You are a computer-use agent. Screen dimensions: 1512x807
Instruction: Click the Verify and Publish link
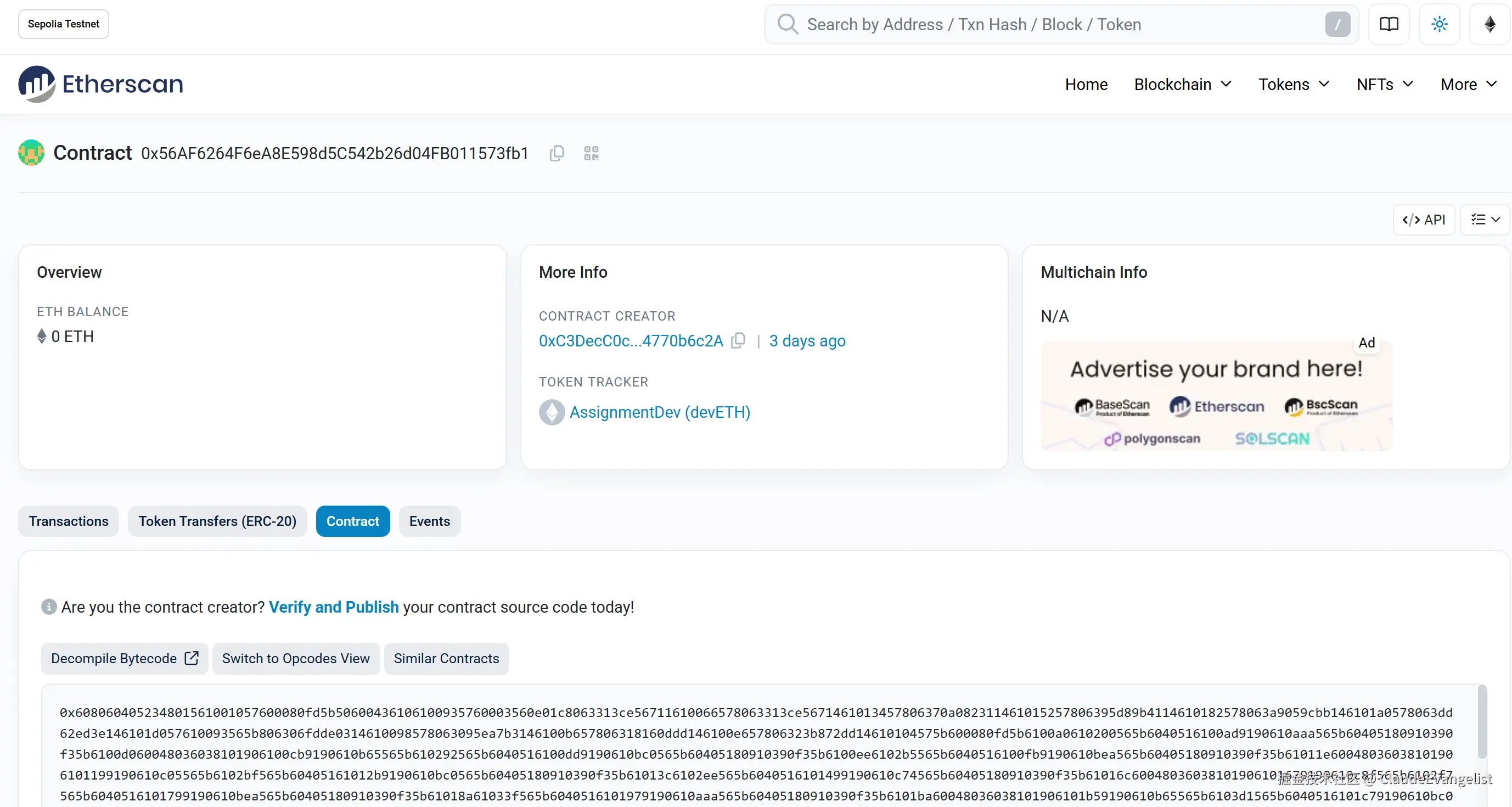(333, 607)
